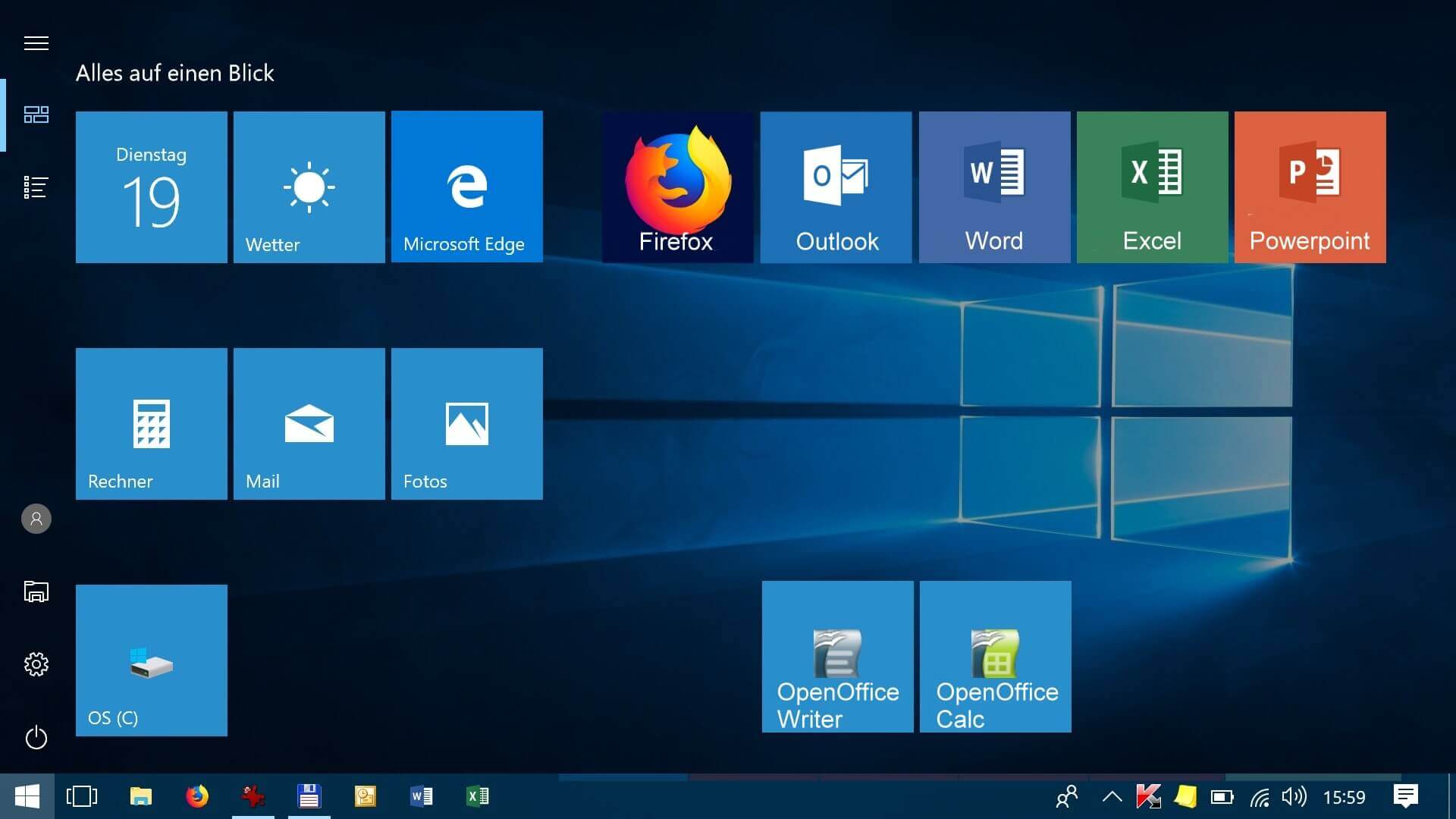Image resolution: width=1456 pixels, height=819 pixels.
Task: Click the floppy disk app in taskbar
Action: 309,796
